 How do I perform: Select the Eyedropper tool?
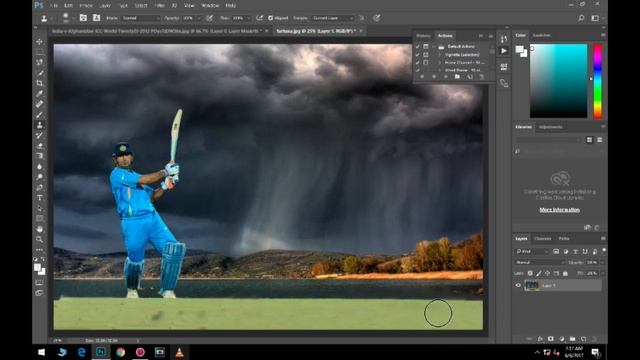tap(40, 94)
